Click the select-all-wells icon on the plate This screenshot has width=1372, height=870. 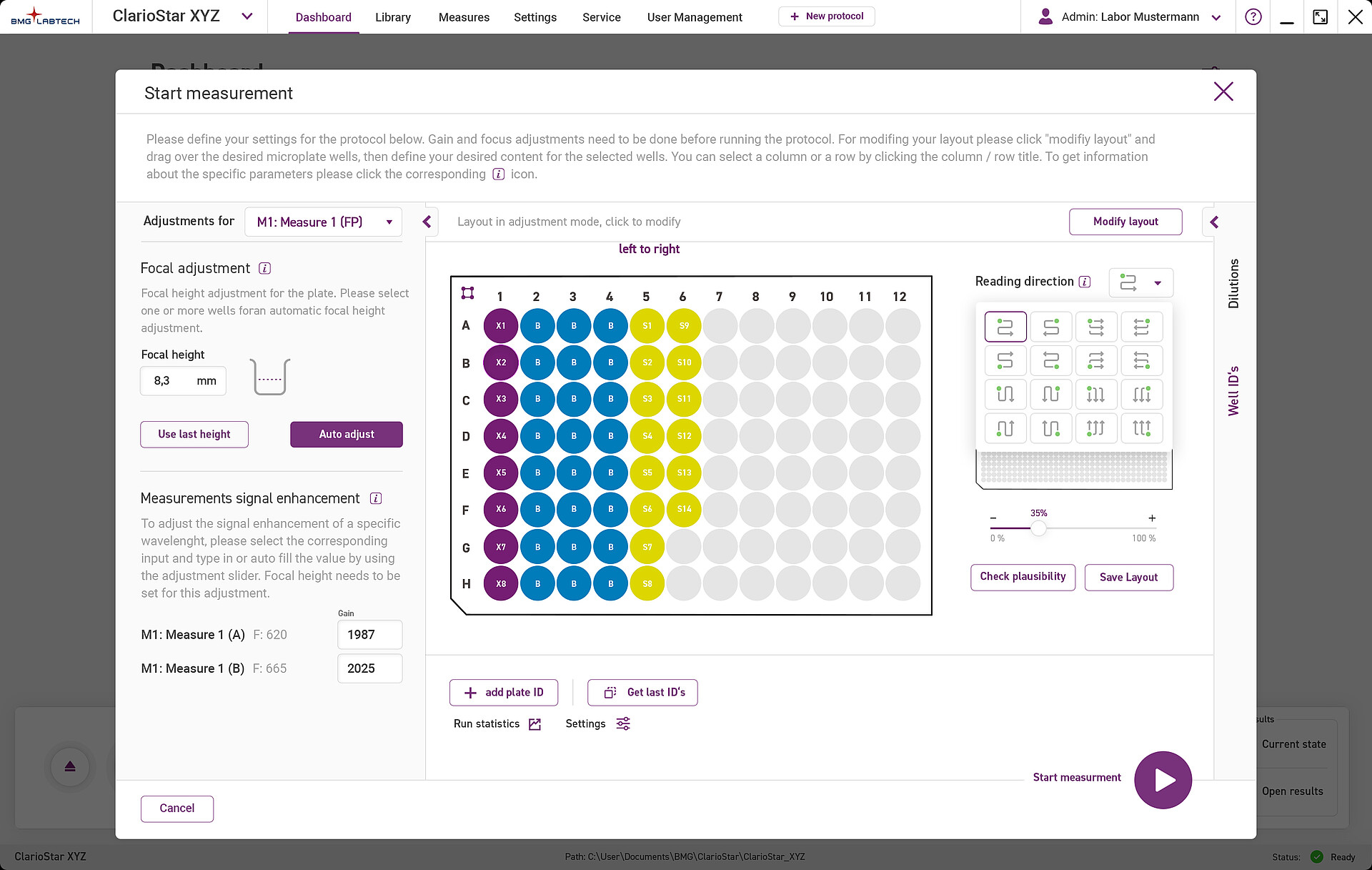[467, 293]
